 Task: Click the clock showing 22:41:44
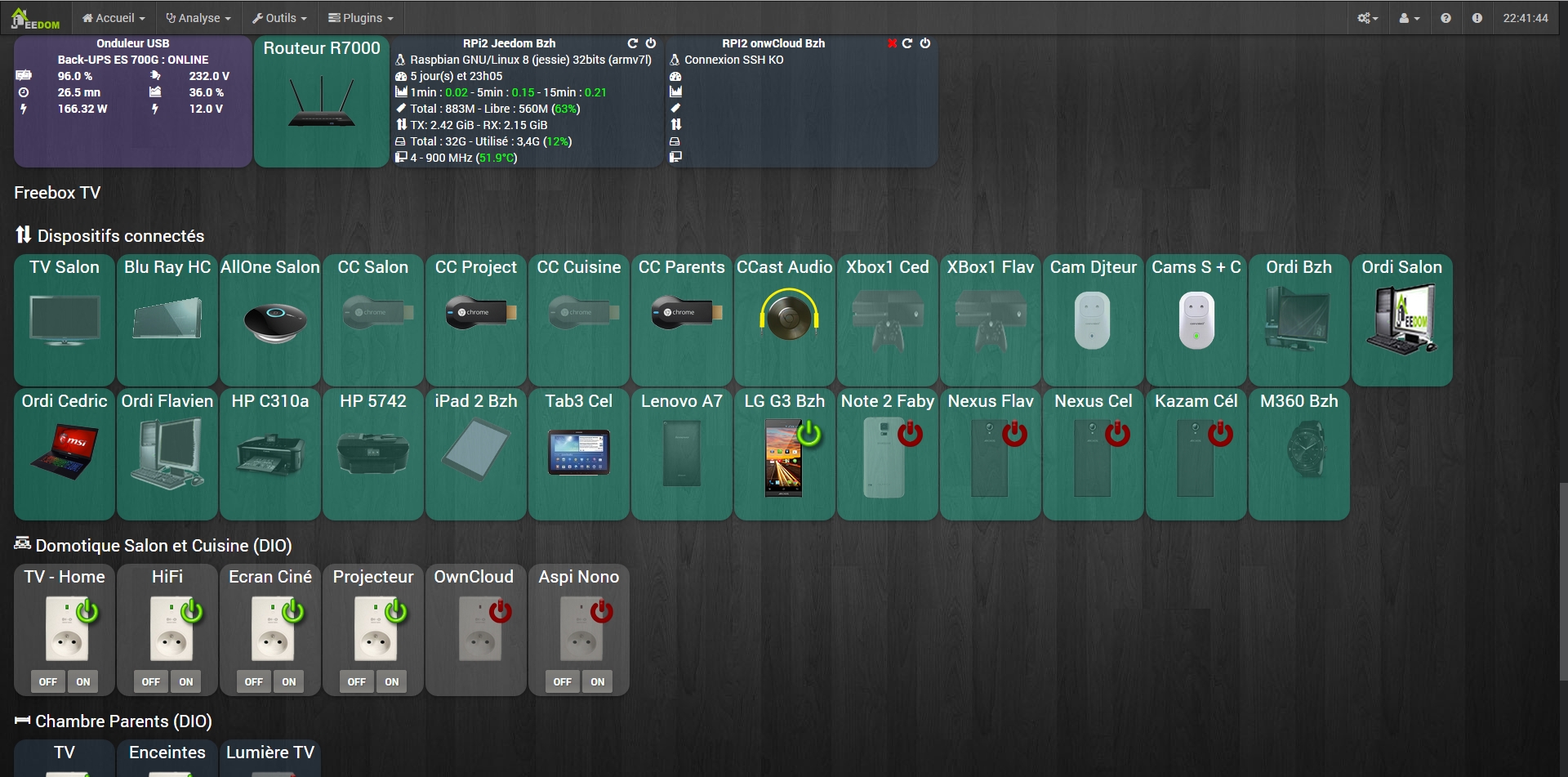tap(1526, 18)
